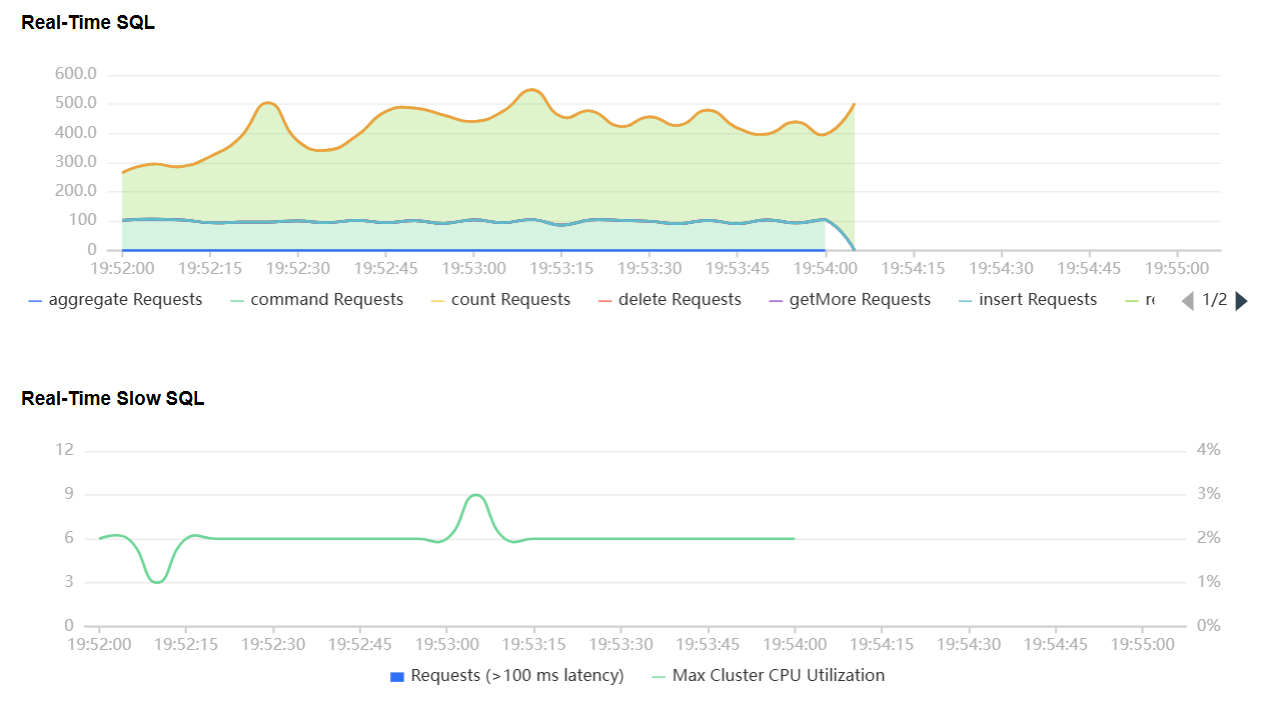Toggle the getMore Requests legend entry
Viewport: 1268px width, 704px height.
click(849, 300)
